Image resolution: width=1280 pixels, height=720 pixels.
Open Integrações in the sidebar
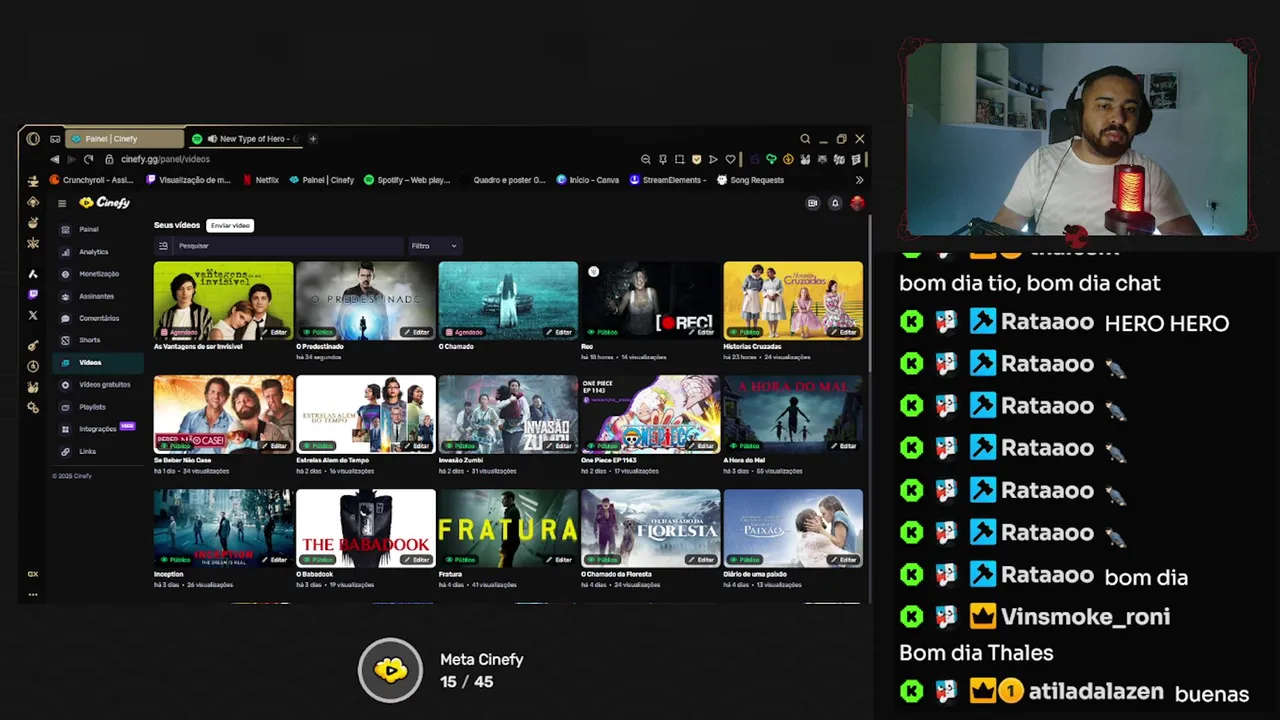pos(97,429)
